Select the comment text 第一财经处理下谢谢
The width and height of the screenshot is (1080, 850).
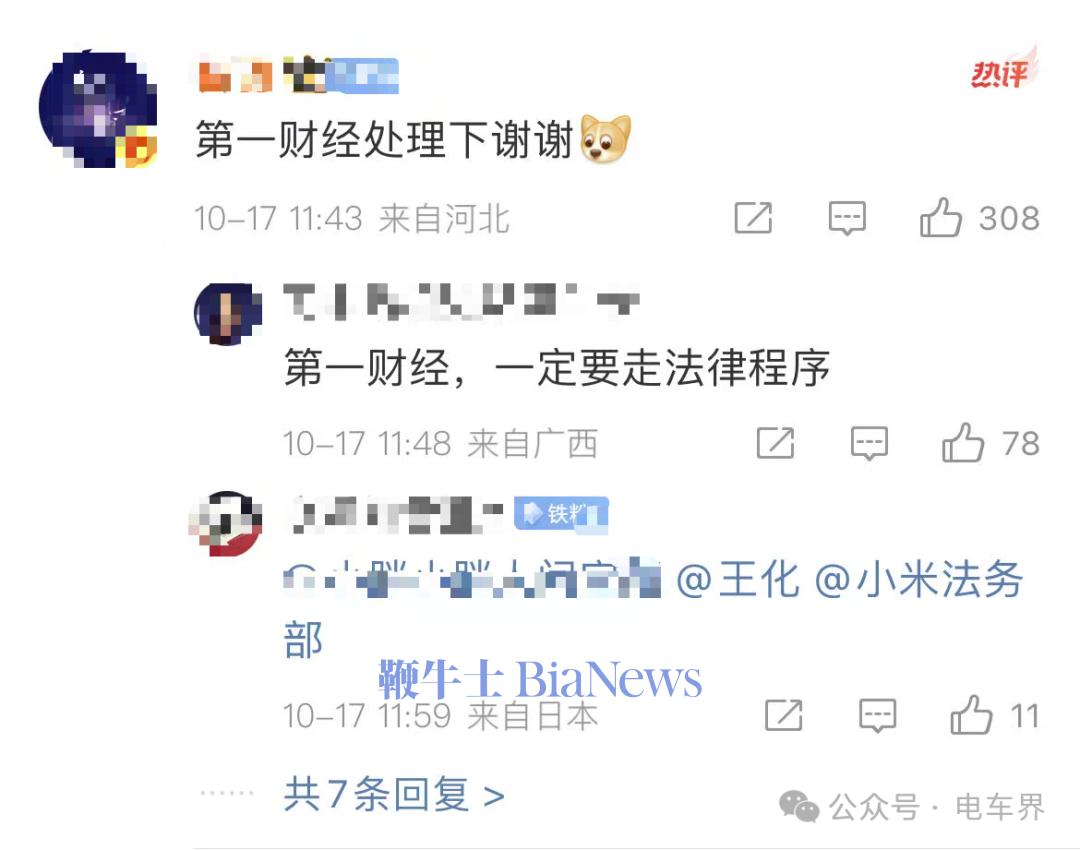[384, 140]
